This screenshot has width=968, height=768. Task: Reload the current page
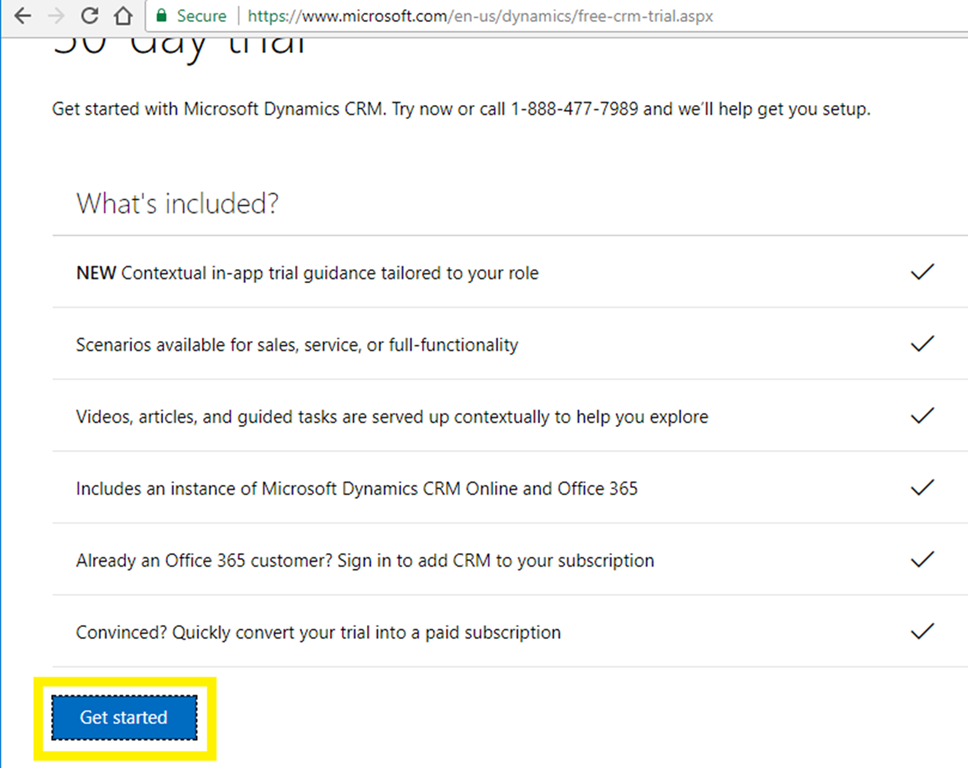click(x=90, y=16)
